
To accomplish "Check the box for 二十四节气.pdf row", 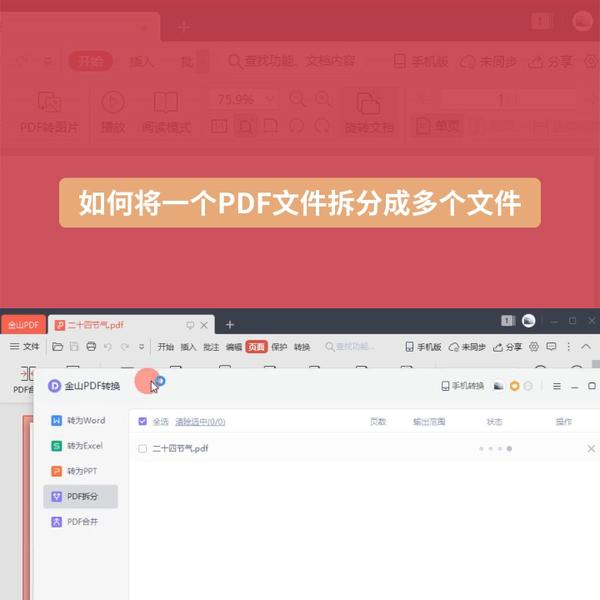I will point(142,448).
